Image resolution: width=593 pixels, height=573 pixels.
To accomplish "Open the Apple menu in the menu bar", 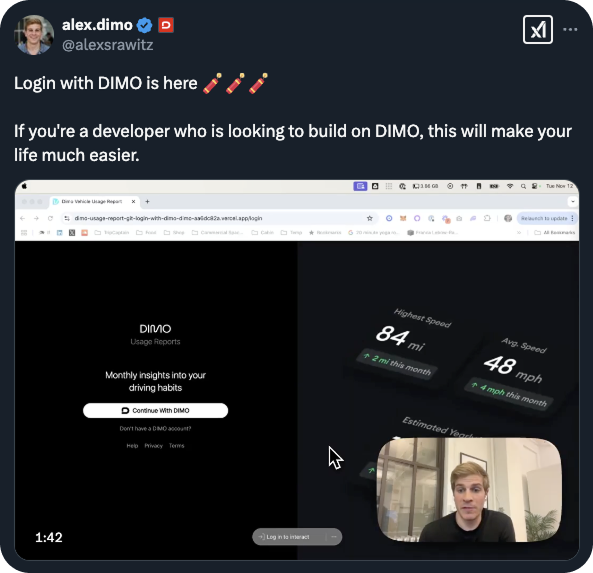I will 24,186.
